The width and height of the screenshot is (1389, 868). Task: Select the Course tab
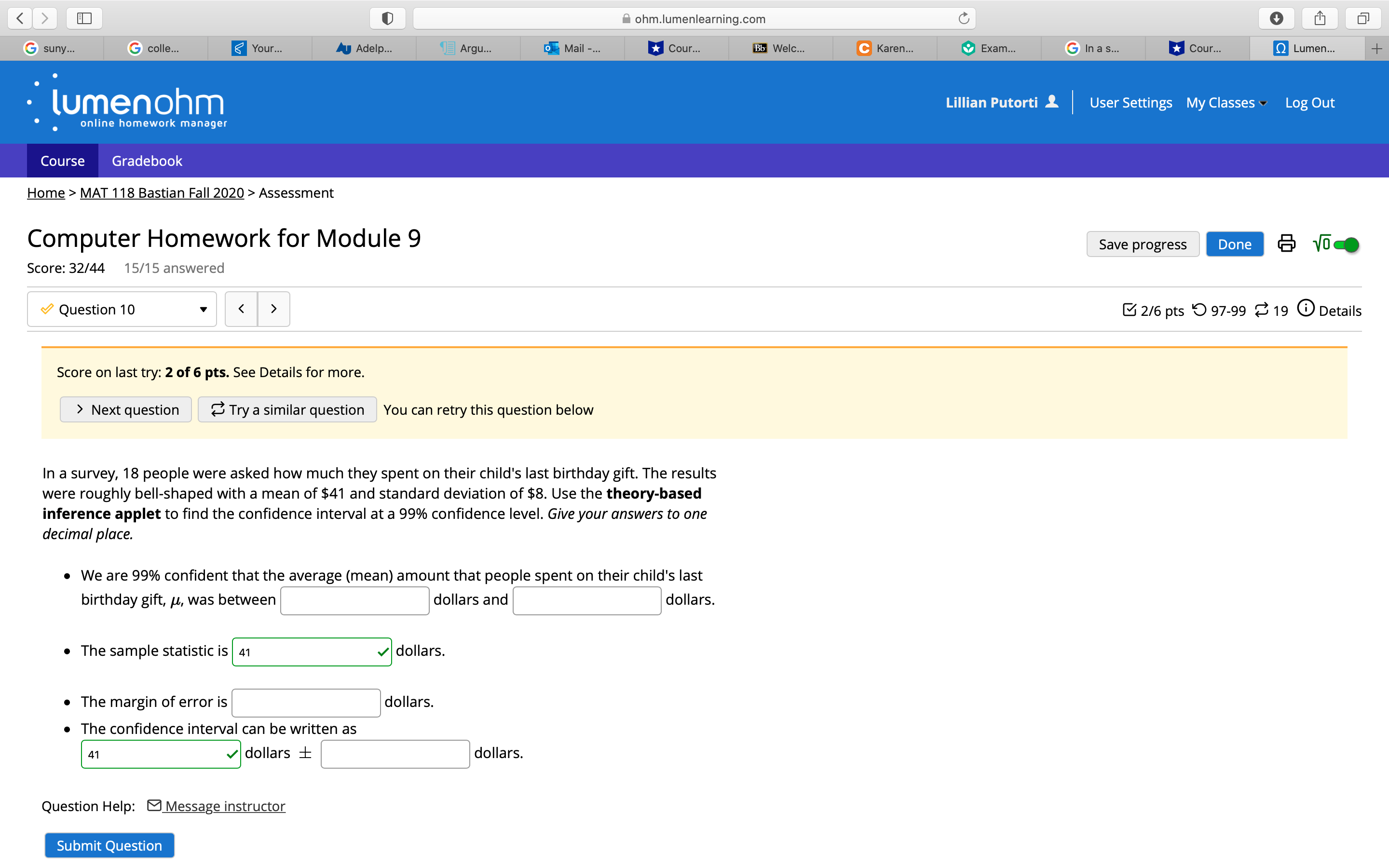tap(63, 161)
